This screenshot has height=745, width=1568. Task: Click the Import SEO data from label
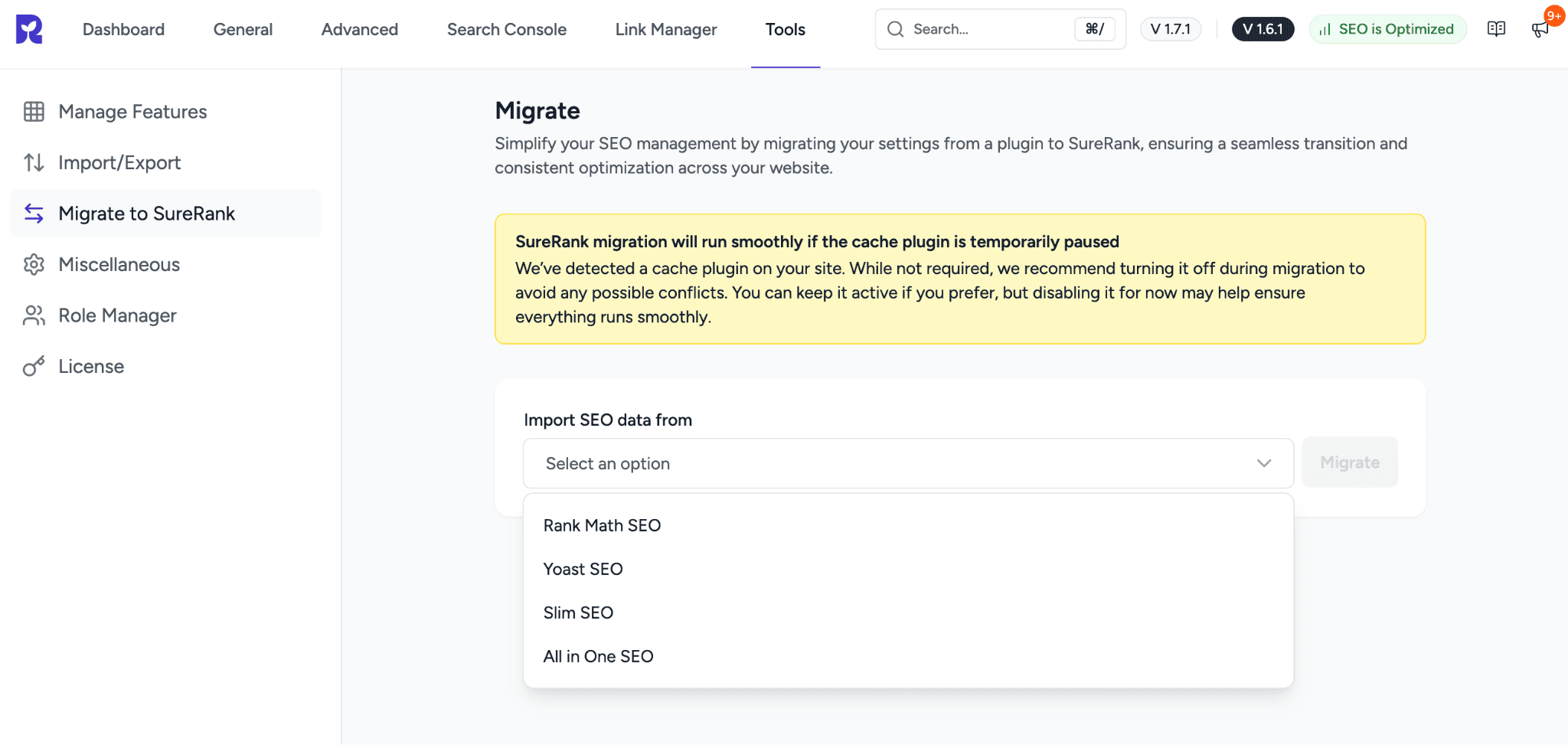pos(608,420)
